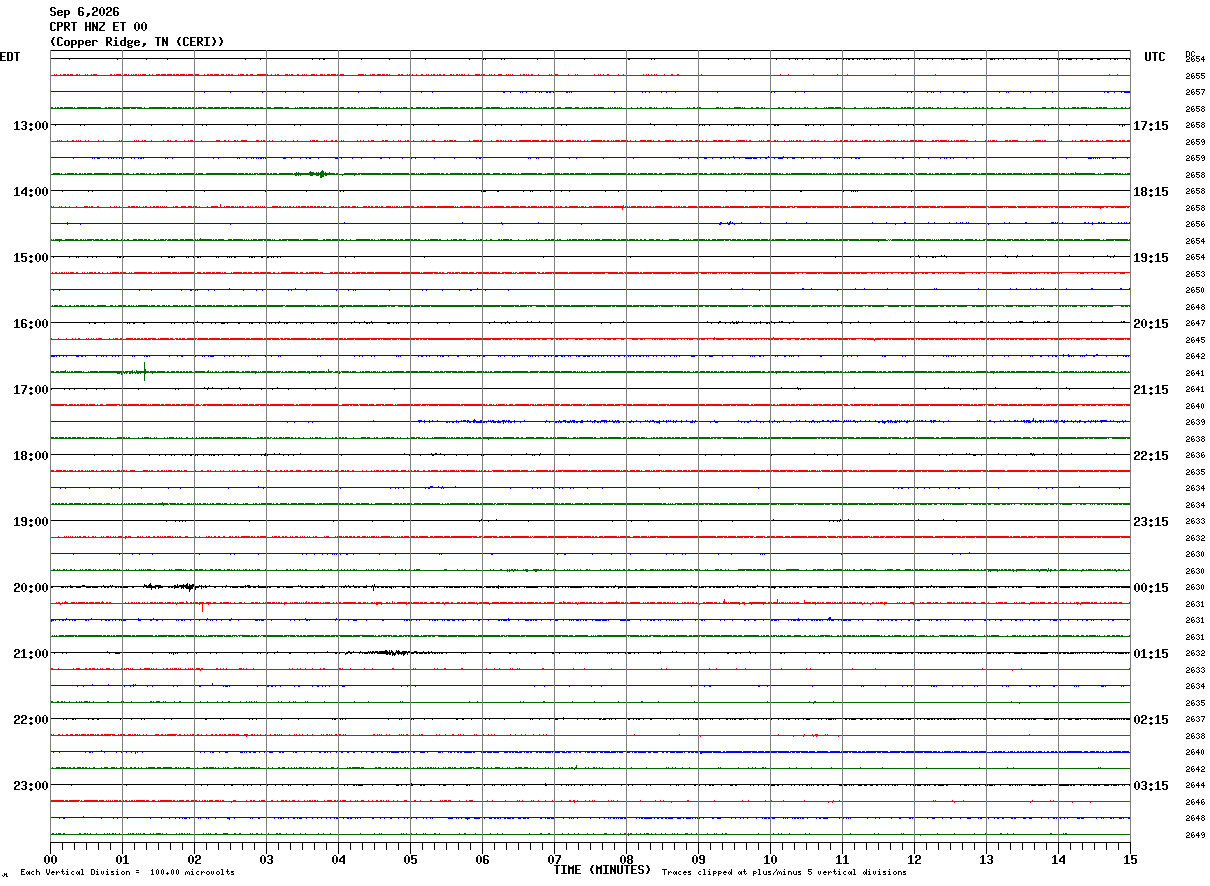Image resolution: width=1210 pixels, height=886 pixels.
Task: Click the green spike on the 16:45 trace
Action: click(145, 372)
